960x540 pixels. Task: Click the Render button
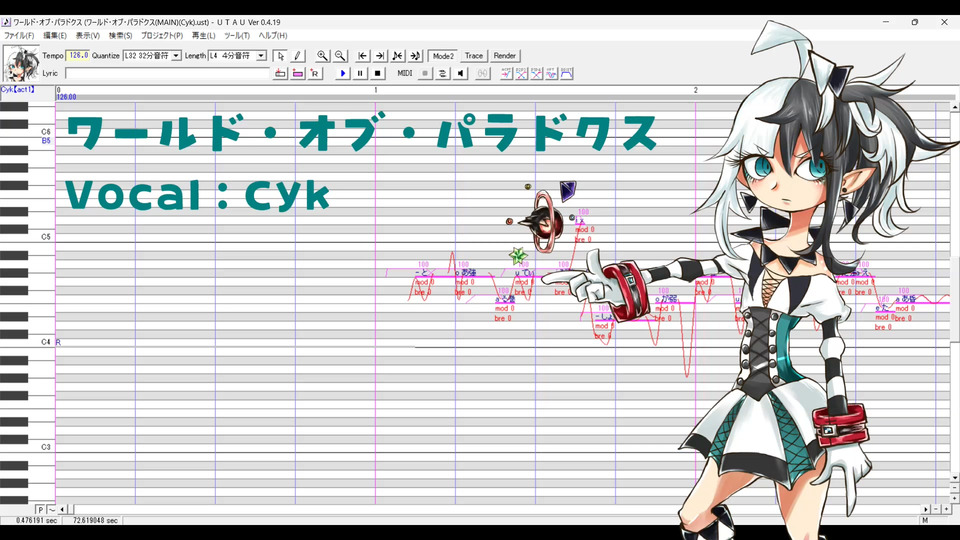(504, 56)
